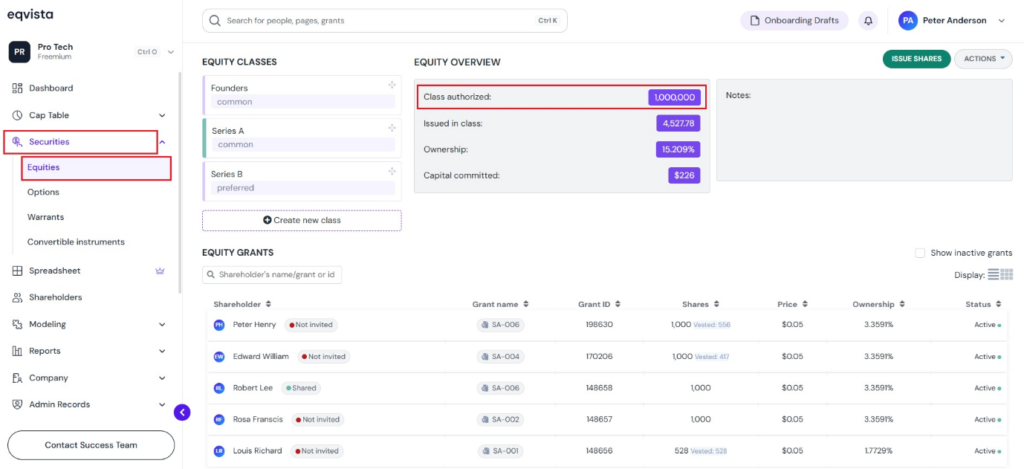Select the Series B preferred class
Screen dimensions: 1024x469
tap(302, 181)
